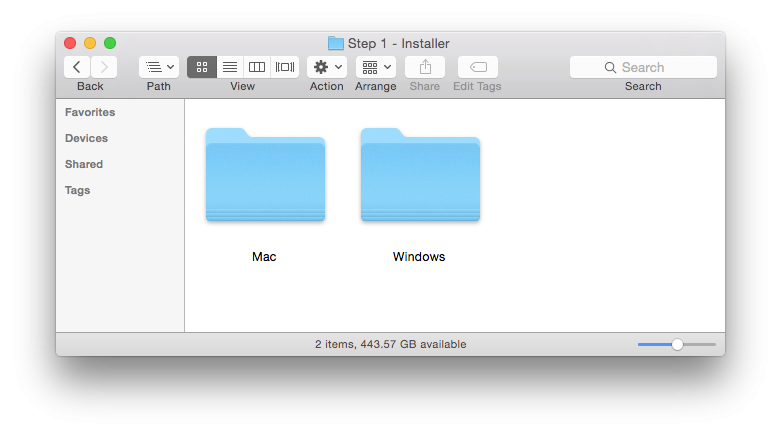Click the Share toolbar button
781x436 pixels.
[x=425, y=67]
